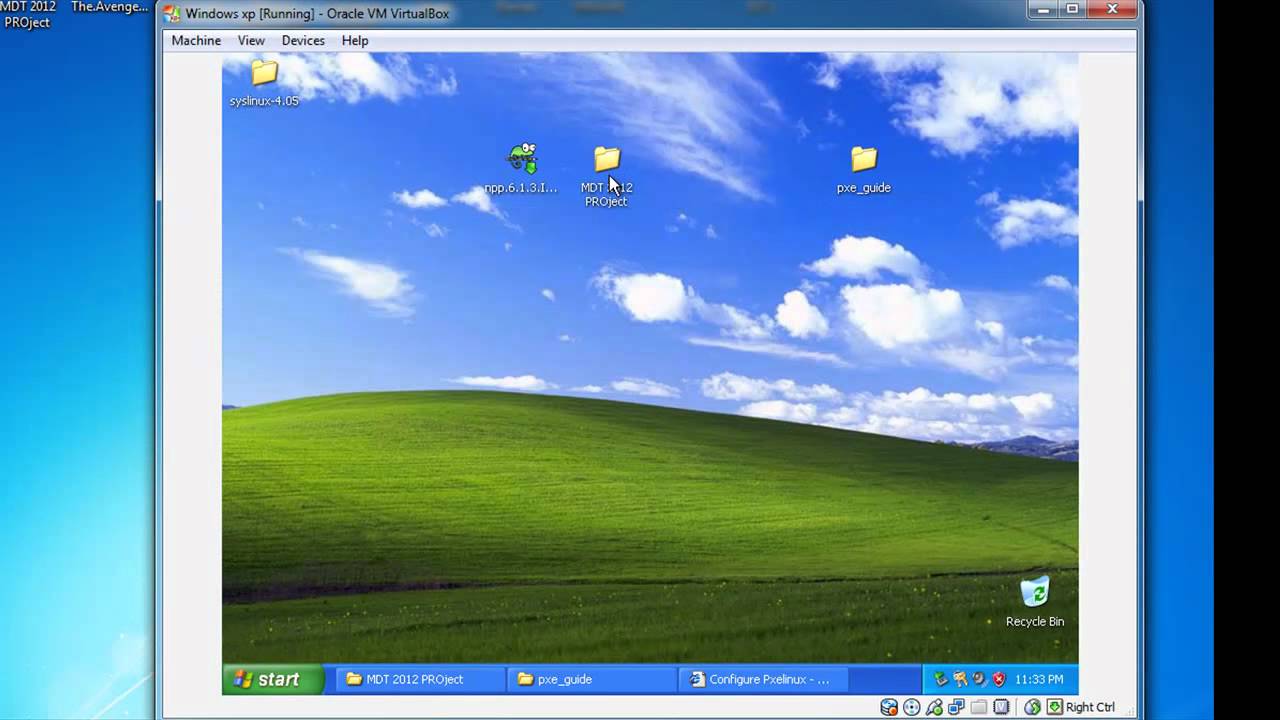The height and width of the screenshot is (720, 1280).
Task: Click the Windows activation keys tray icon
Action: coord(961,679)
